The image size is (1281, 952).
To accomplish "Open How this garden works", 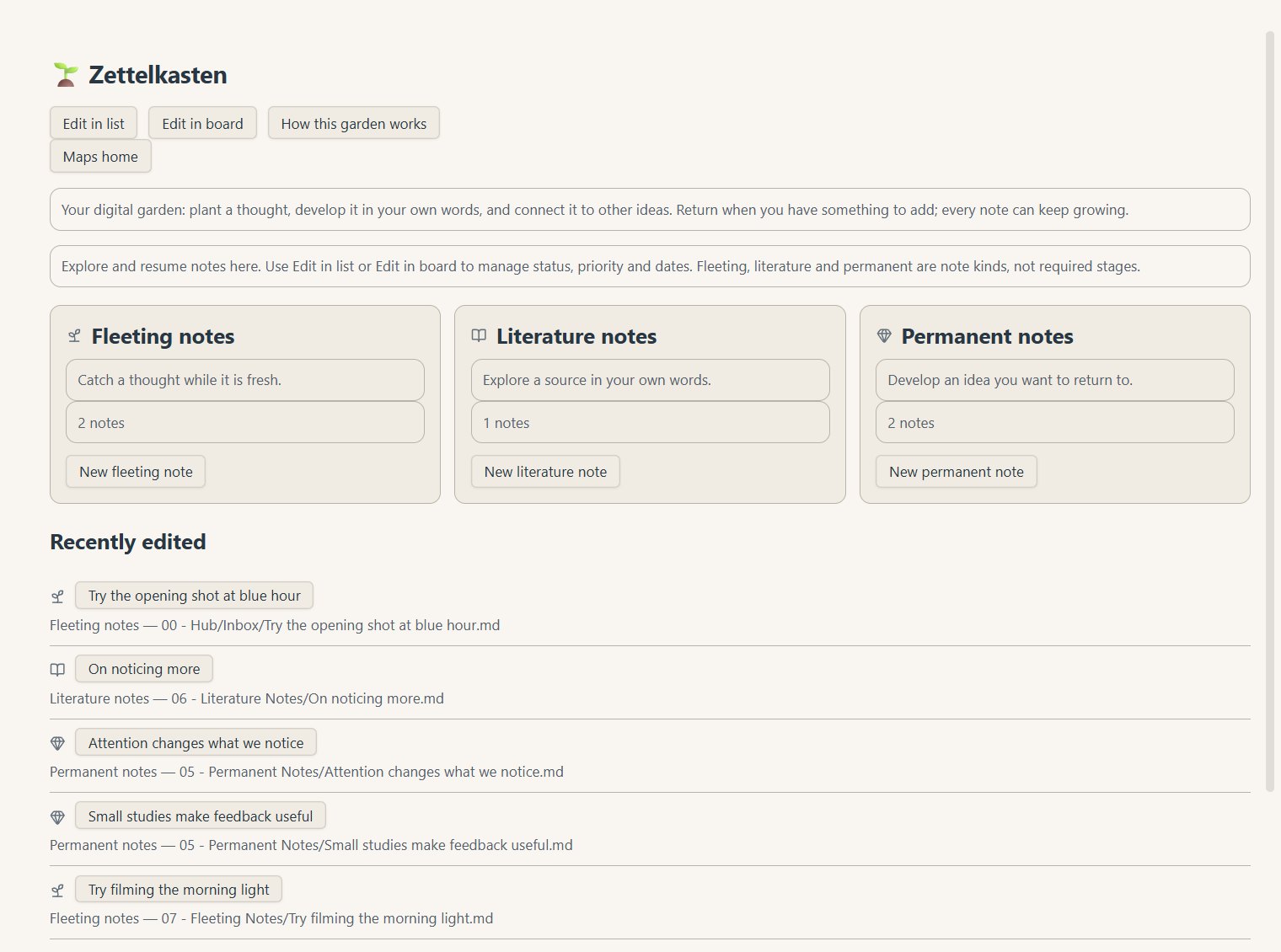I will click(x=354, y=123).
